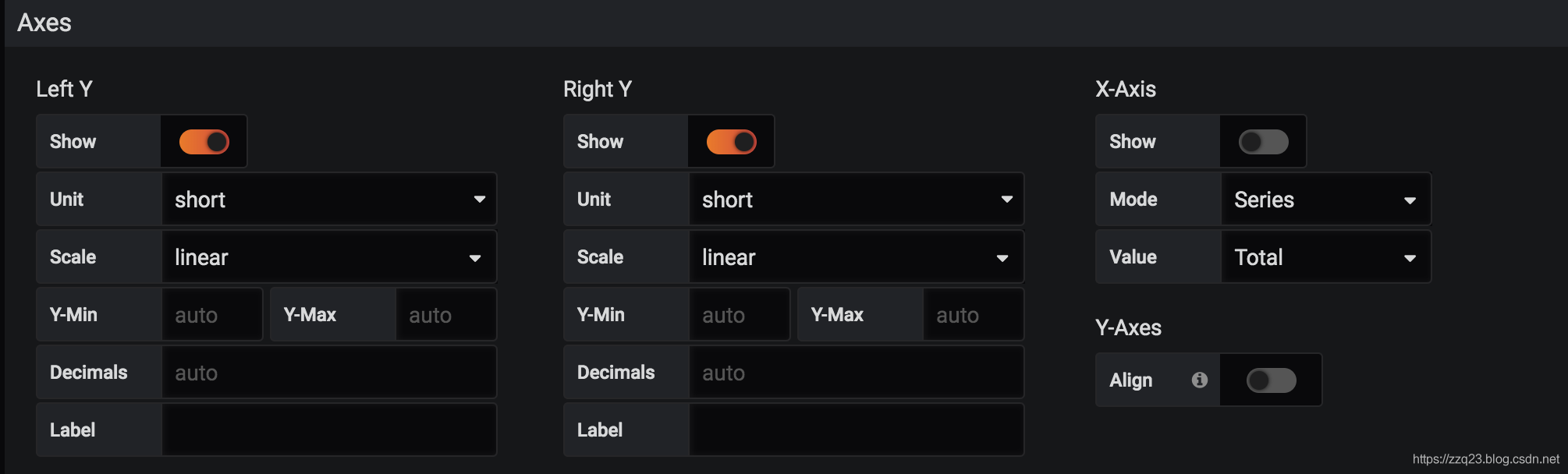Screen dimensions: 1568x474
Task: Click the Right Y Label field
Action: click(x=856, y=430)
